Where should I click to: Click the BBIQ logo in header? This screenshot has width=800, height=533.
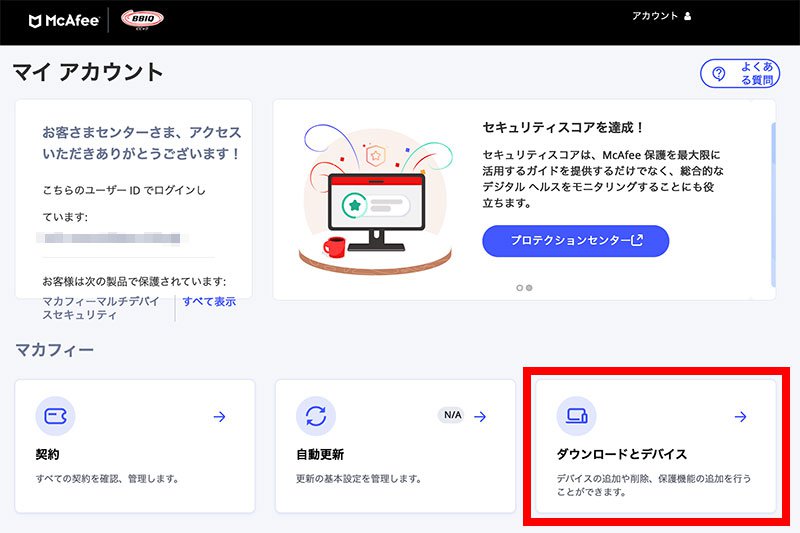142,19
